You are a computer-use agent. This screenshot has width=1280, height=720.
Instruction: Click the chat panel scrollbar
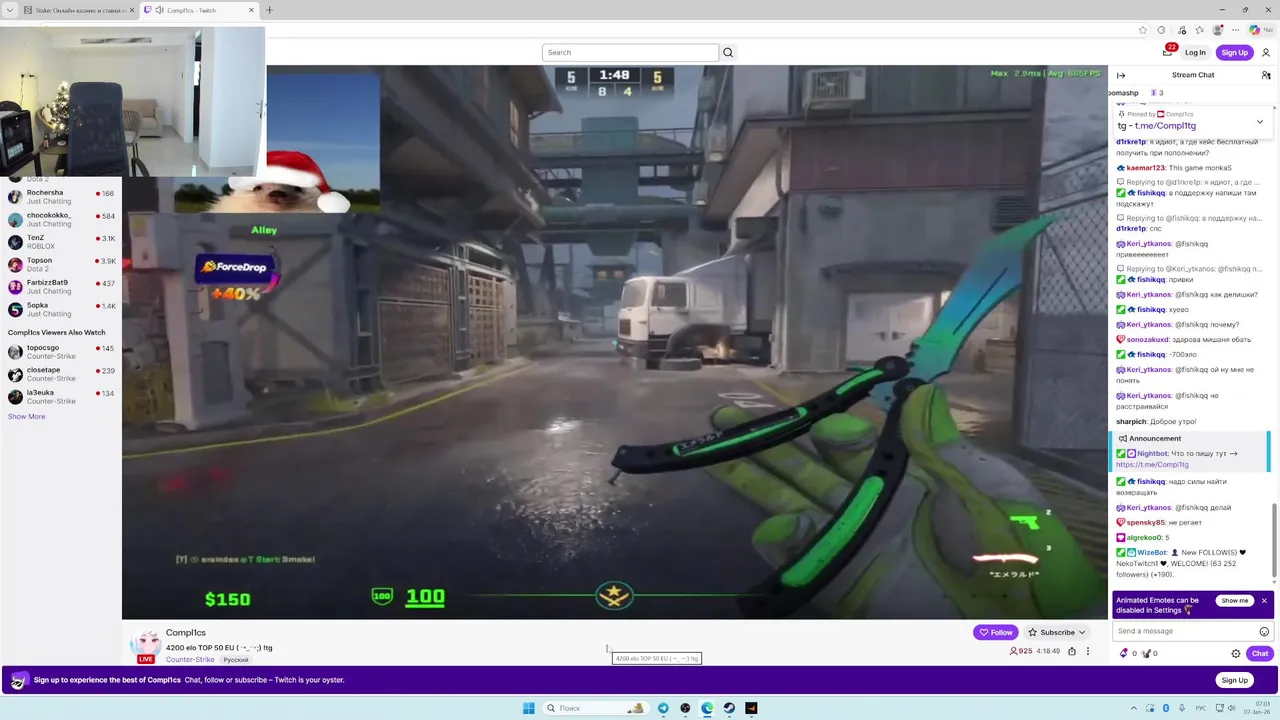[1274, 540]
